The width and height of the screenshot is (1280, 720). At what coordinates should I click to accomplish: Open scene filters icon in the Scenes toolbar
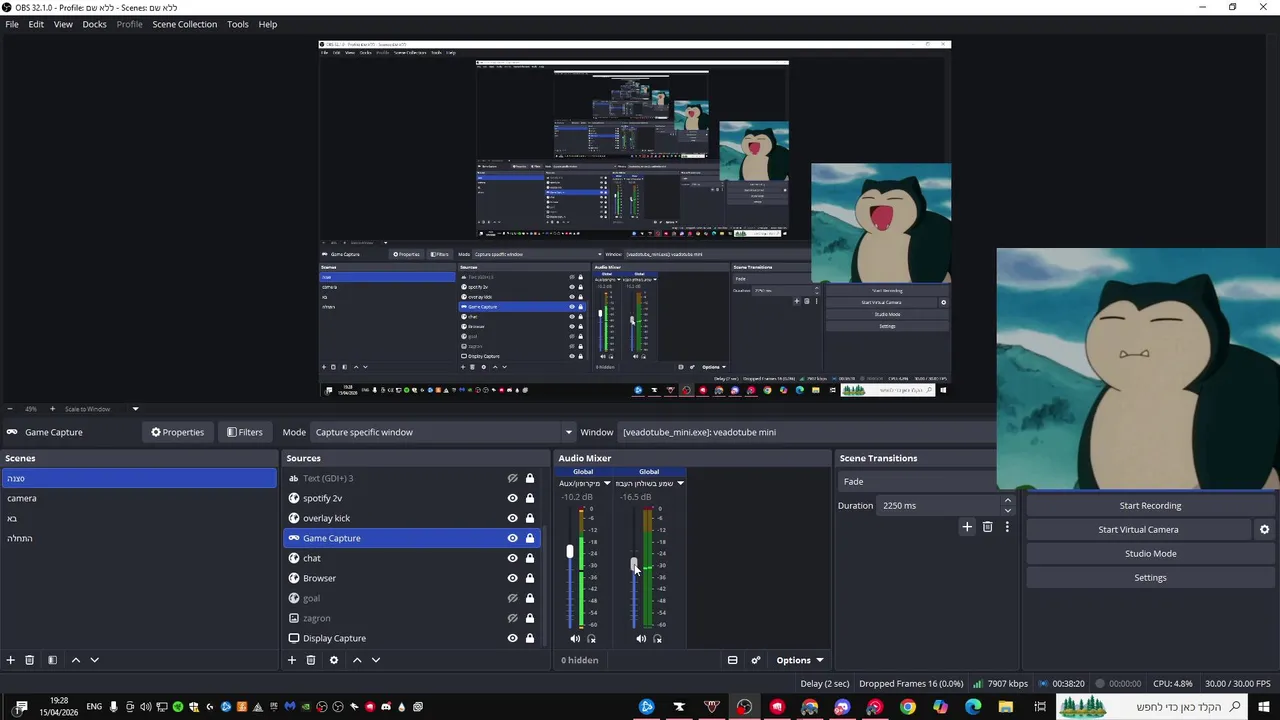point(52,660)
